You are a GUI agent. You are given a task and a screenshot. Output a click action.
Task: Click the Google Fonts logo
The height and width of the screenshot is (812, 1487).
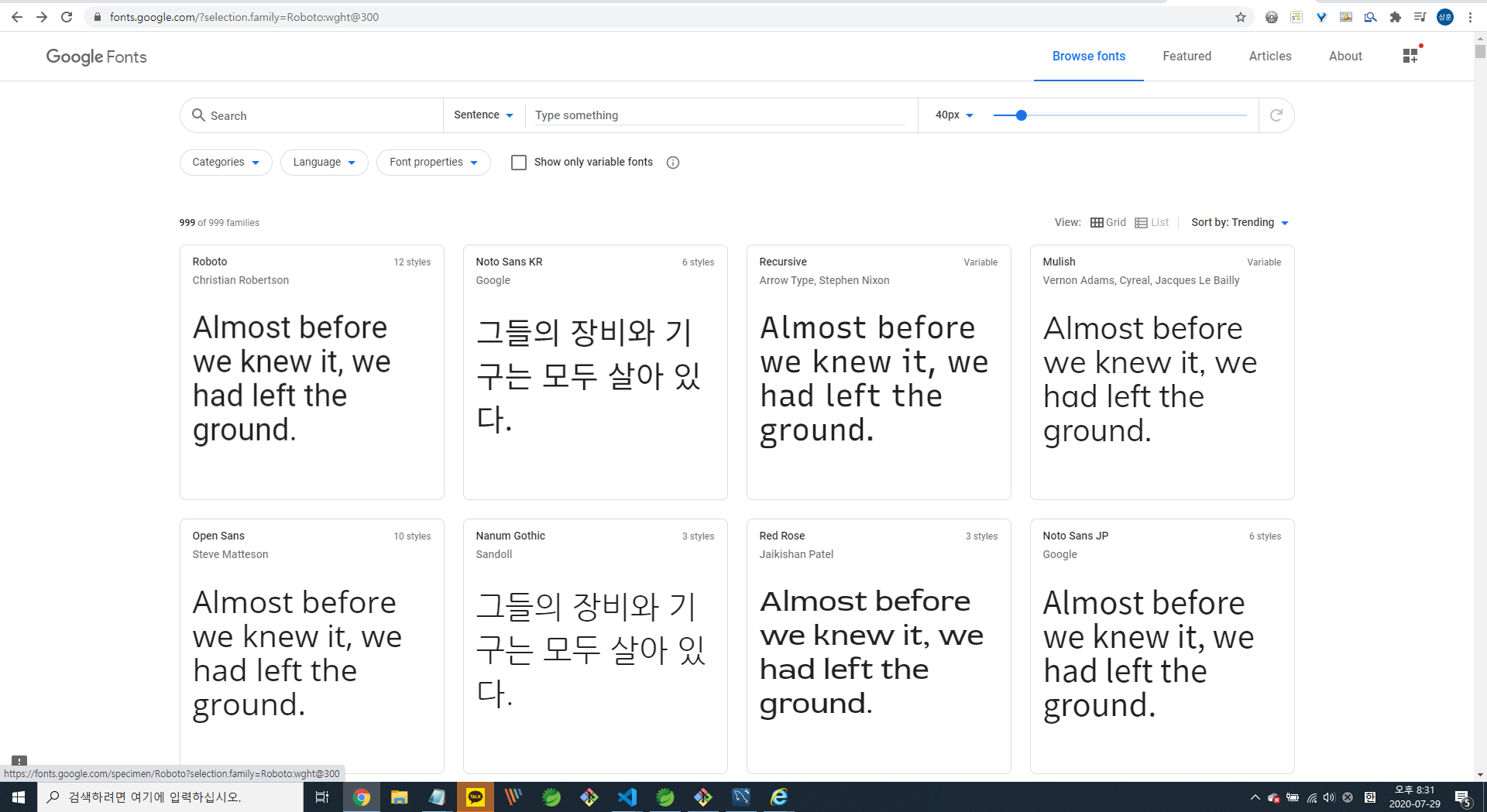coord(96,57)
